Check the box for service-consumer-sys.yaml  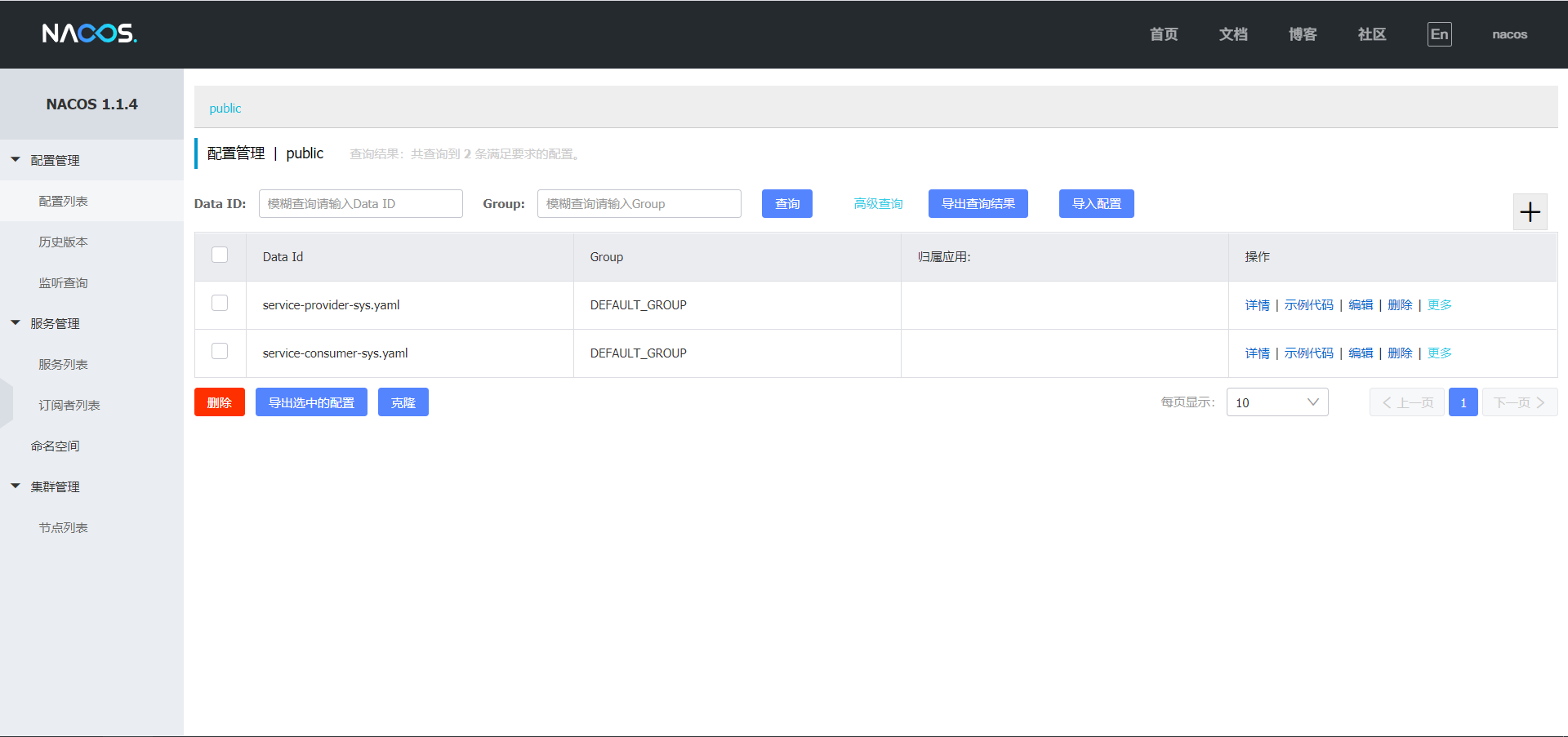pyautogui.click(x=220, y=351)
